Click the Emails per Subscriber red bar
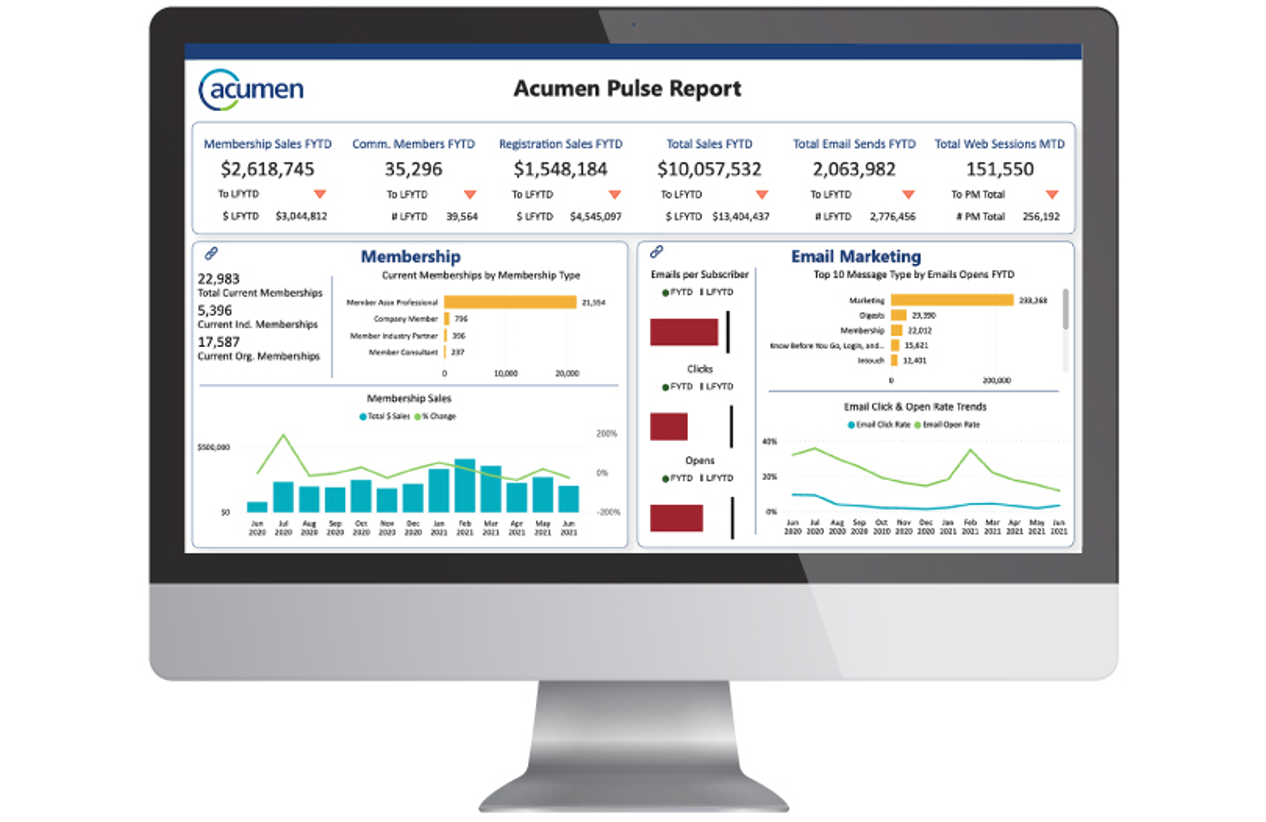Viewport: 1266px width, 822px height. pos(684,332)
